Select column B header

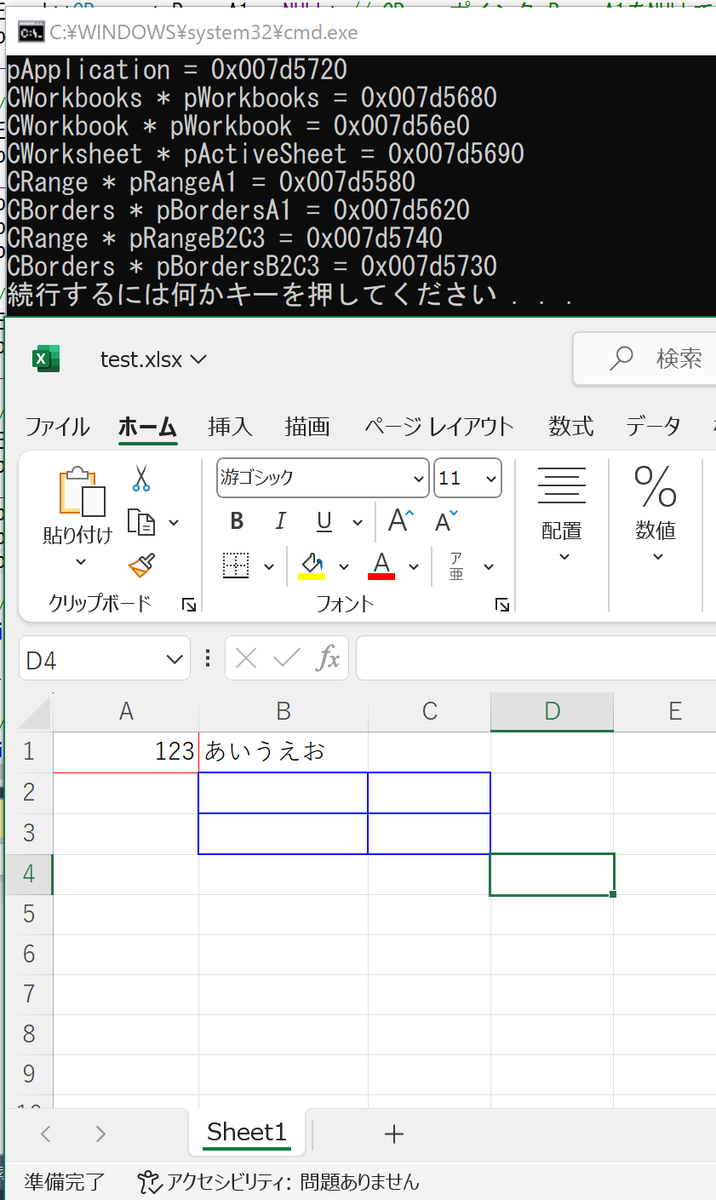point(283,712)
